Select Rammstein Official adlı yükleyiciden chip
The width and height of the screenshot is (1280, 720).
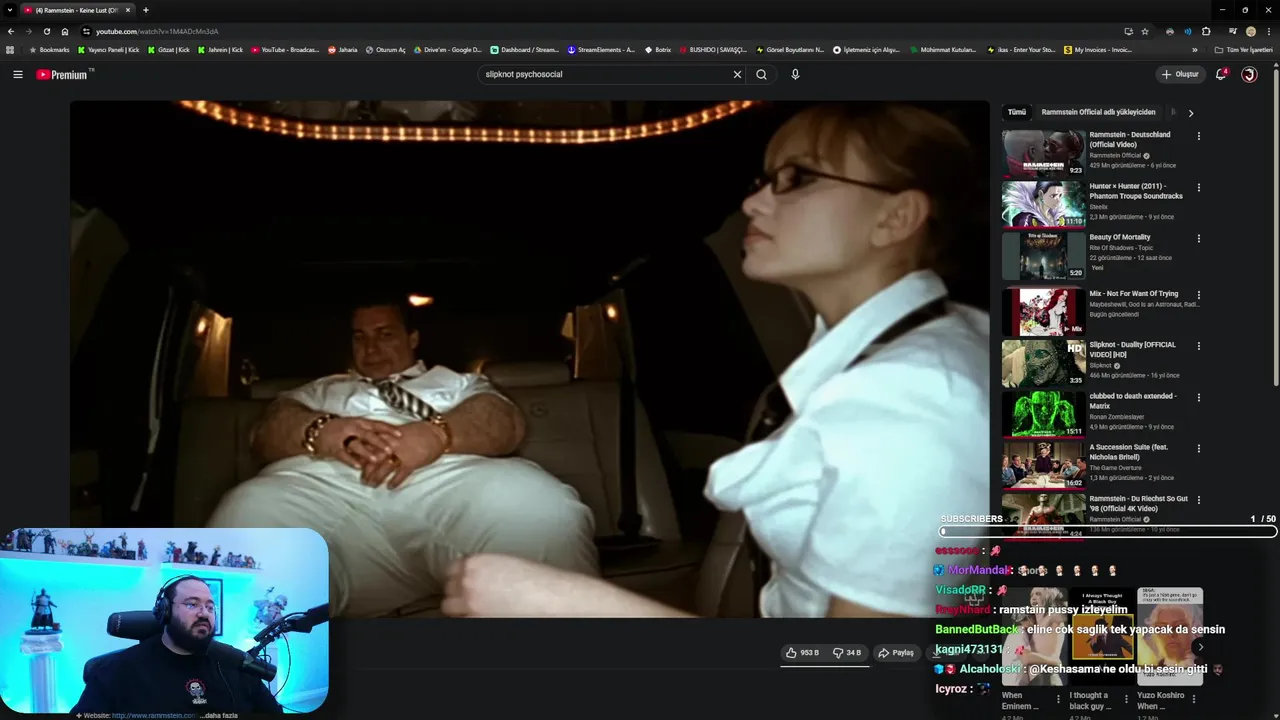[1098, 112]
